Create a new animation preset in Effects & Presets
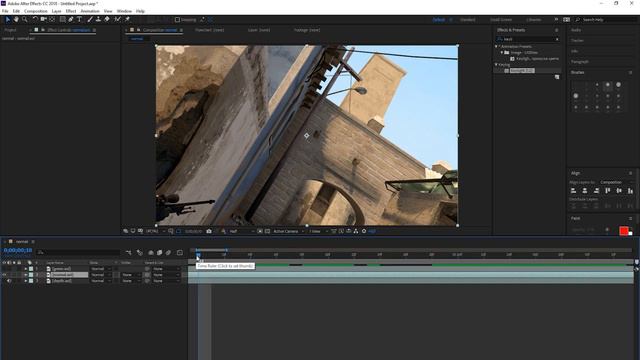640x360 pixels. tap(557, 77)
